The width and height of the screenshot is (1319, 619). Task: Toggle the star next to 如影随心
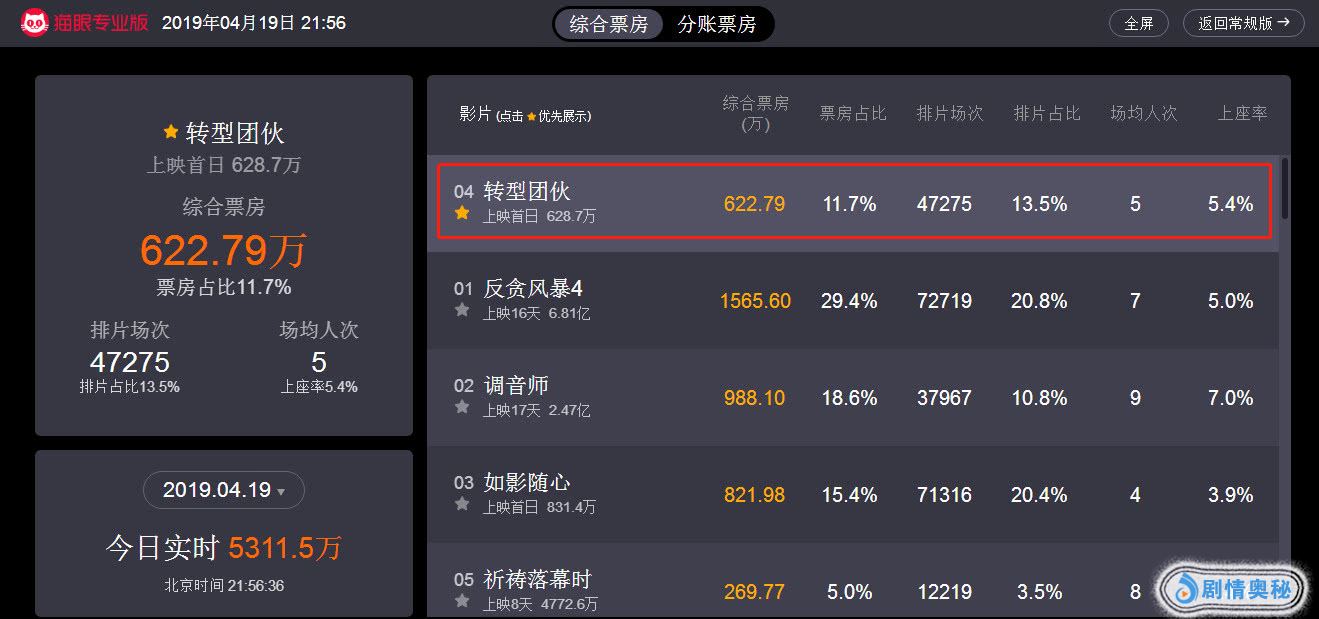[462, 504]
